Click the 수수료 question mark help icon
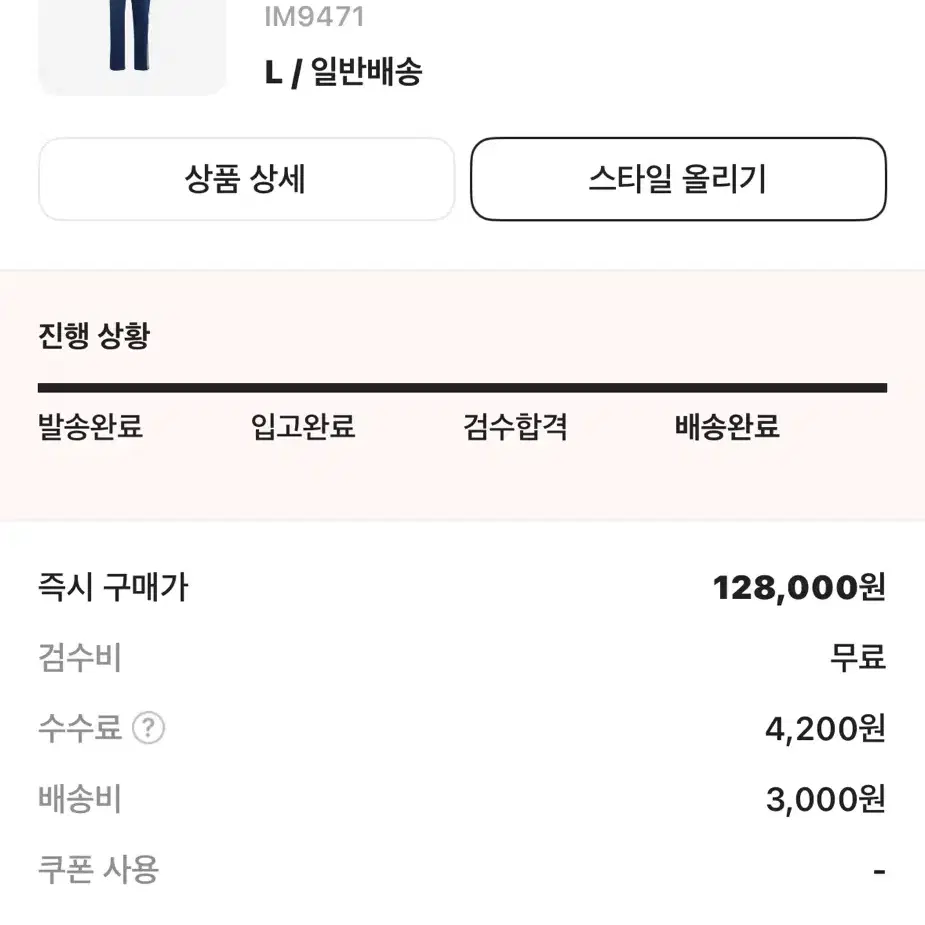 148,728
